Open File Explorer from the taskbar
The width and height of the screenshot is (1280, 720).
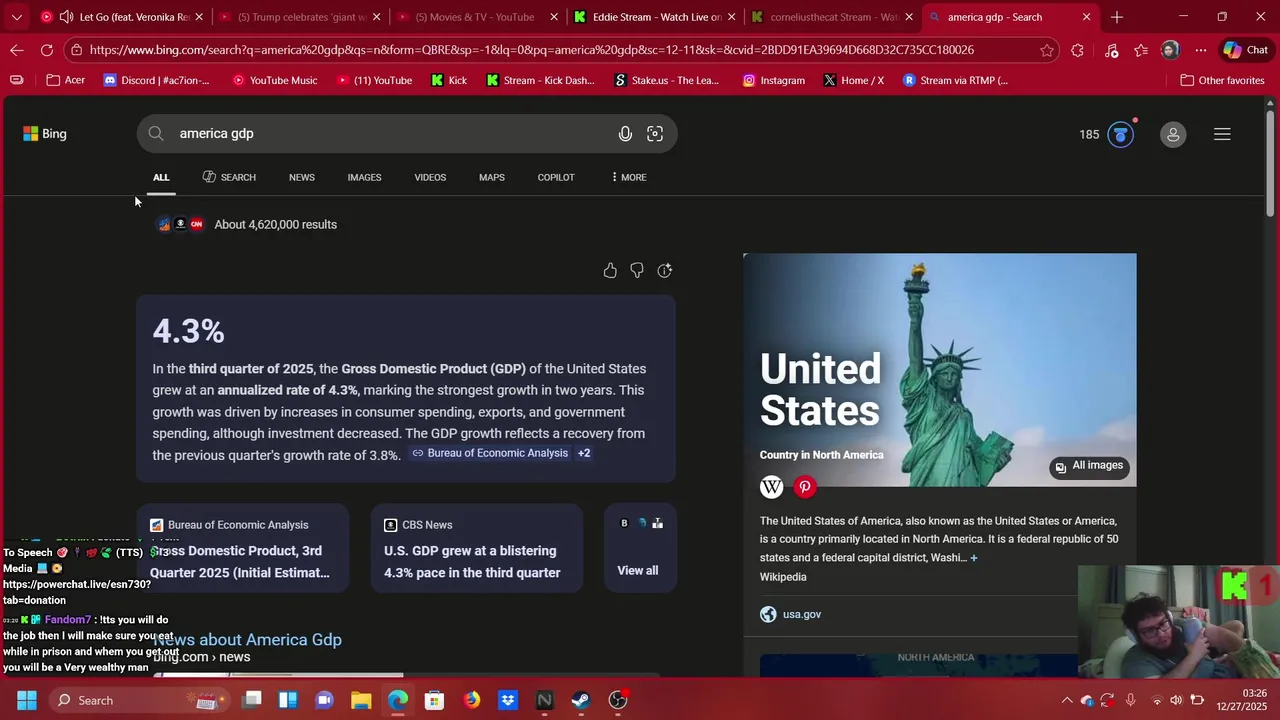pos(361,700)
